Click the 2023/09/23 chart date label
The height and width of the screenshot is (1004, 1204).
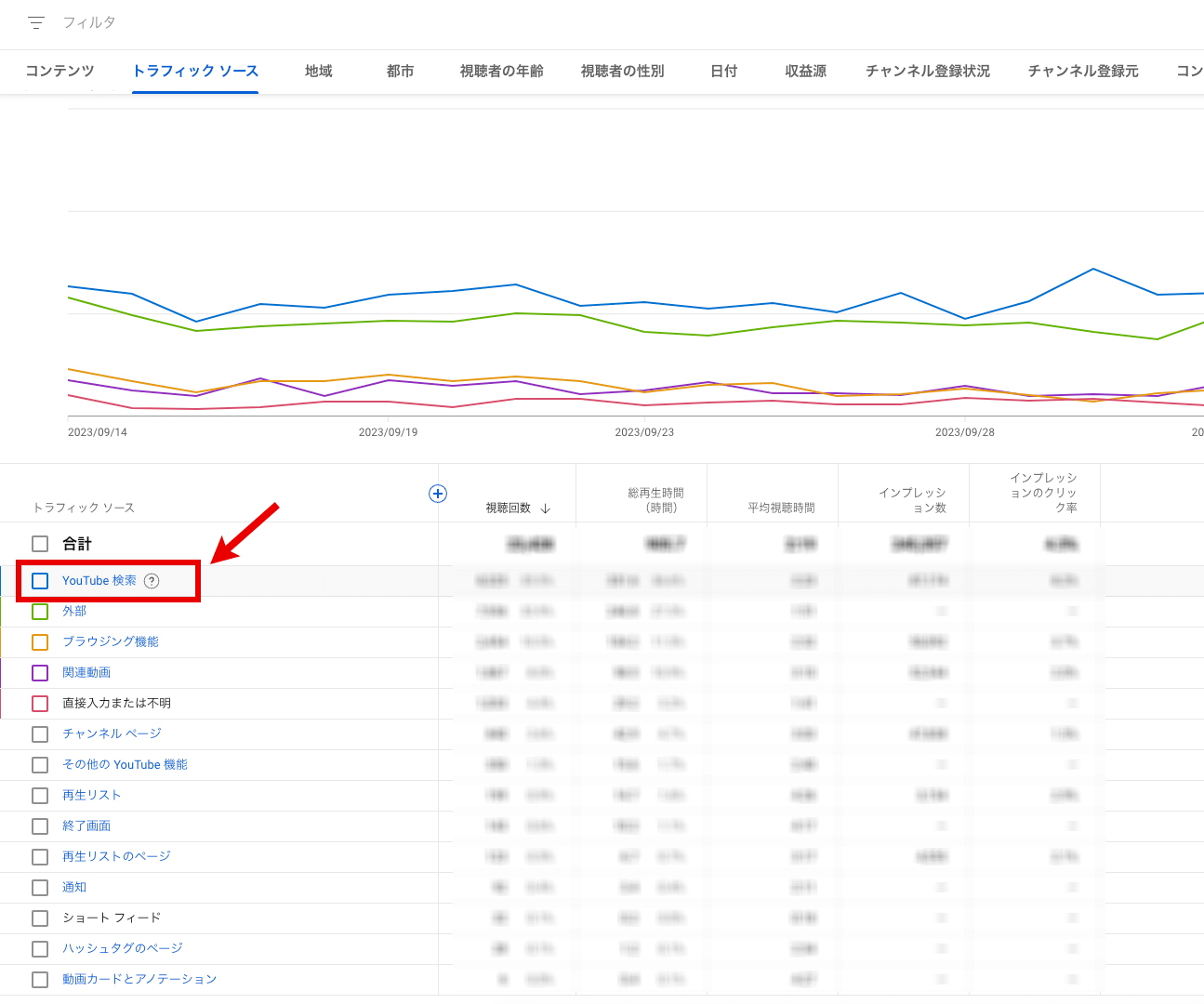point(644,432)
